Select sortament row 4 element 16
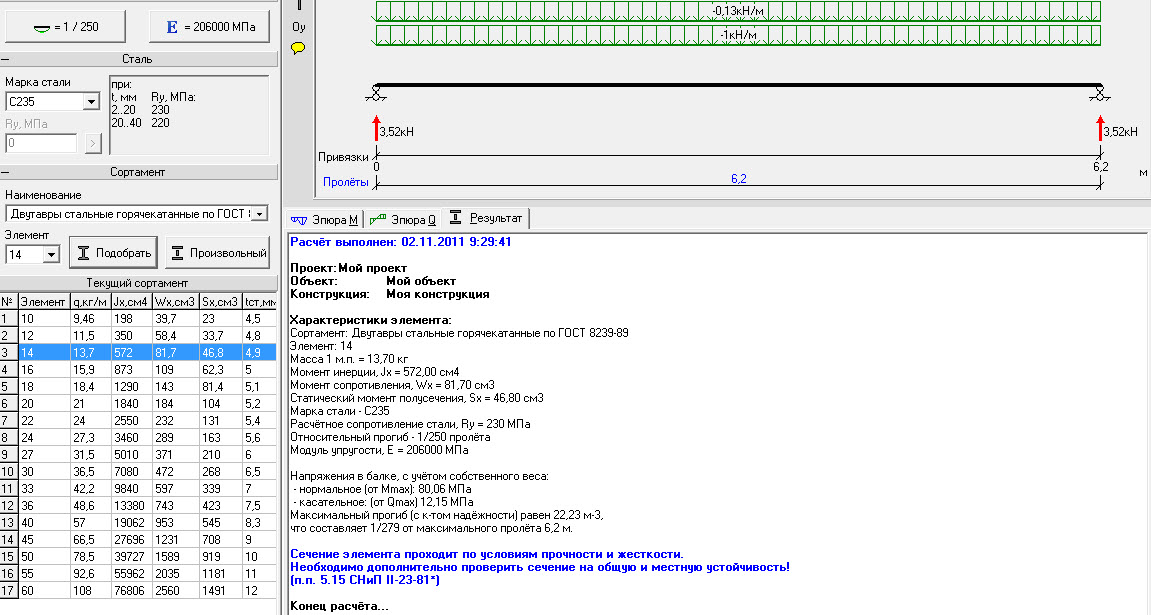The height and width of the screenshot is (615, 1151). (x=138, y=369)
